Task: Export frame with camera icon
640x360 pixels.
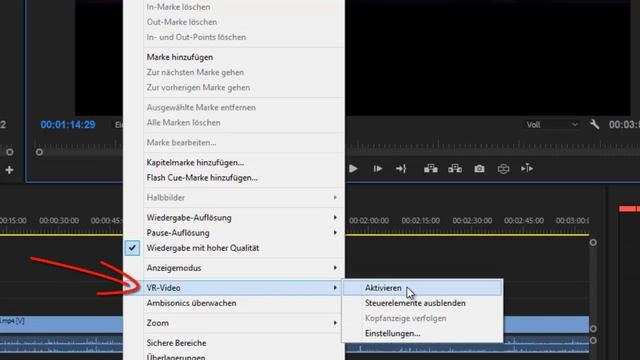Action: click(479, 169)
